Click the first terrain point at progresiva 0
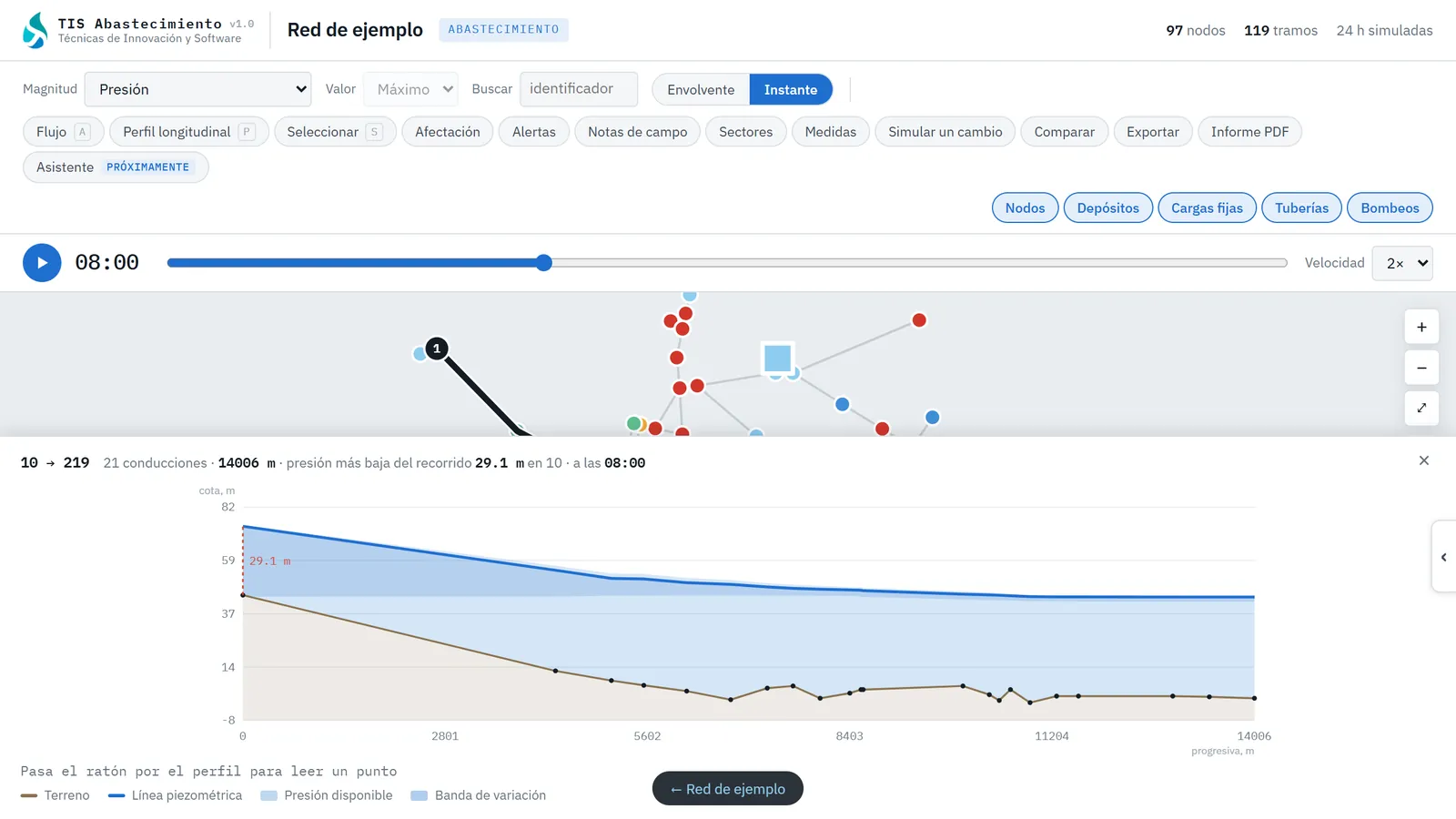1456x819 pixels. 243,595
